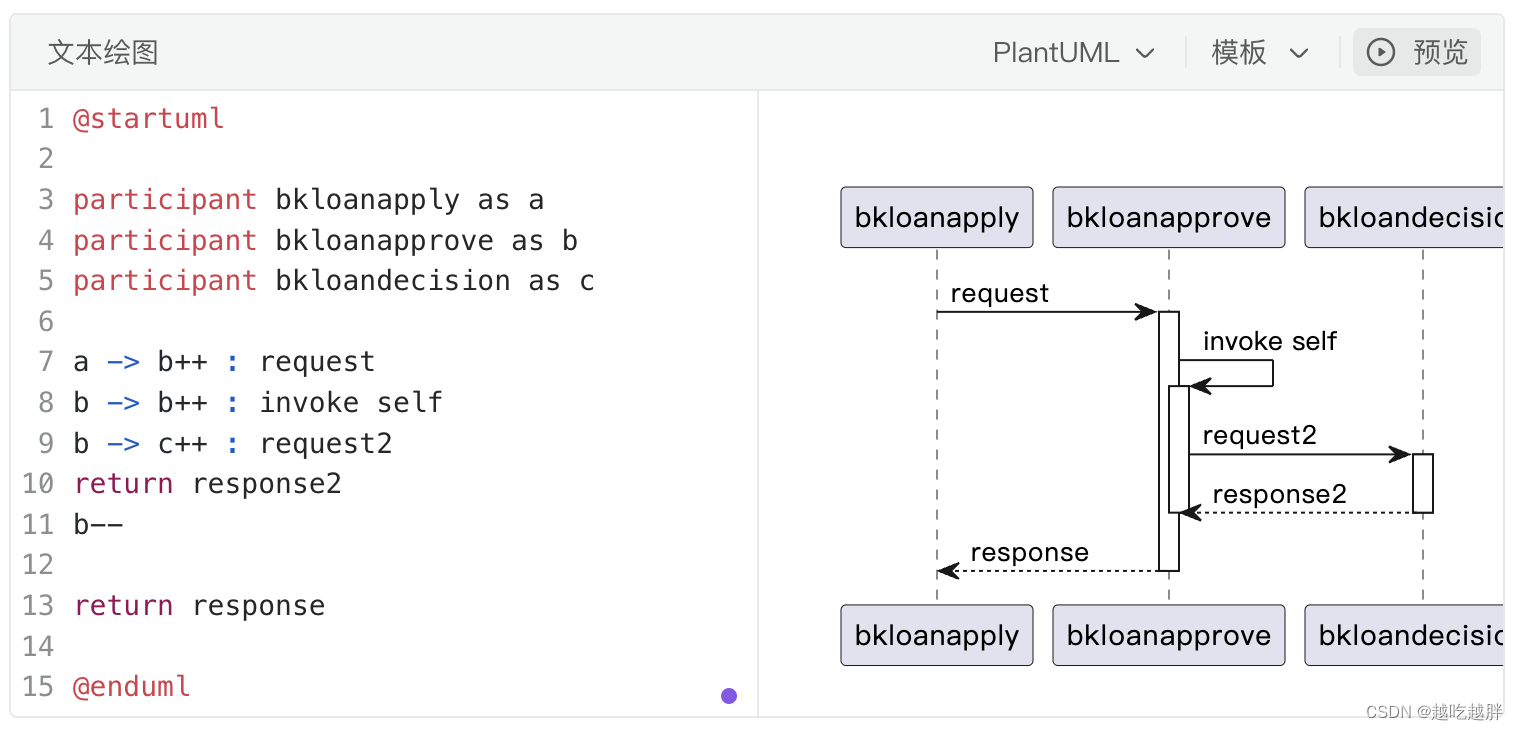Click the bottom bkloanapprove participant box

click(x=1168, y=635)
